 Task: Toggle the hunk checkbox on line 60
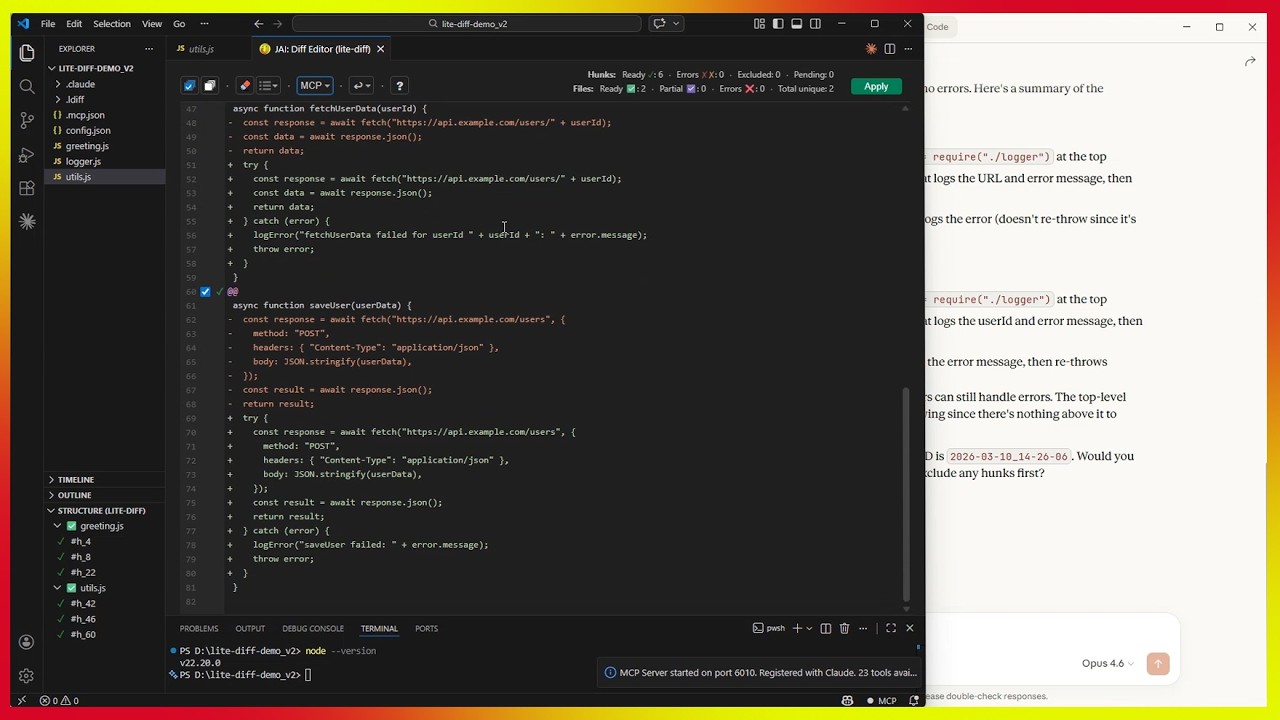(x=205, y=291)
